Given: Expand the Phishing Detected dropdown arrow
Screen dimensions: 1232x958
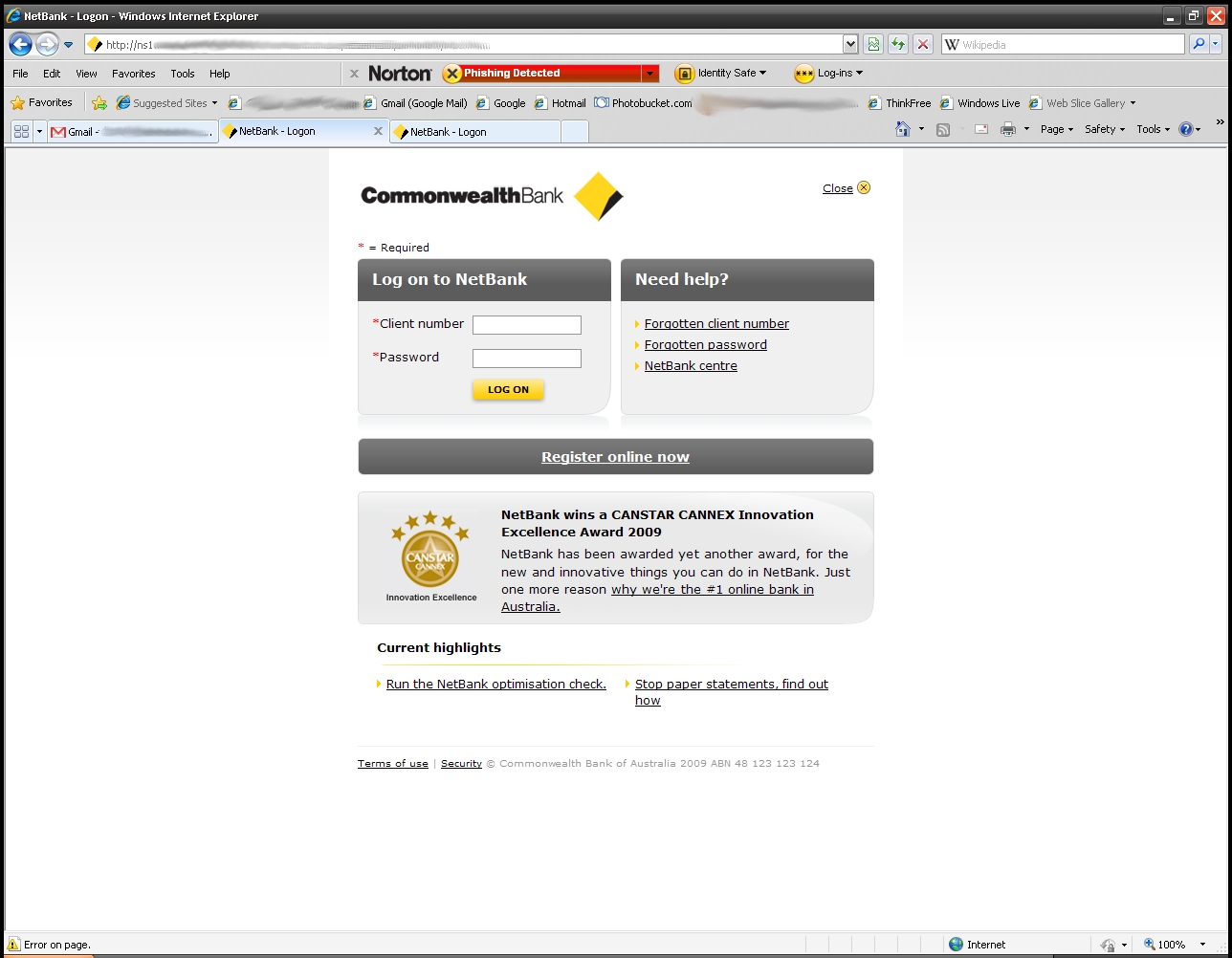Looking at the screenshot, I should 650,74.
